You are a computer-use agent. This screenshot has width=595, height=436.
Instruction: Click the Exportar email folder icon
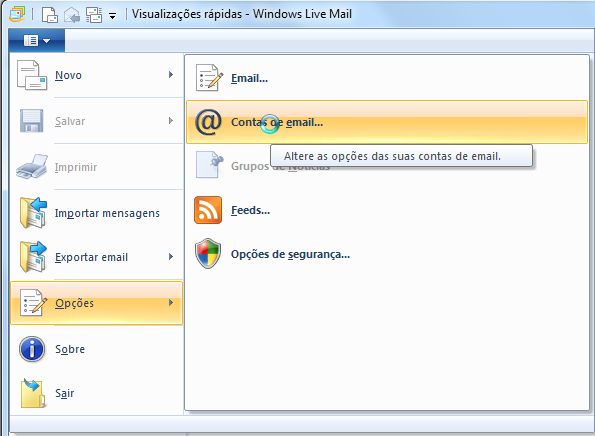tap(33, 257)
